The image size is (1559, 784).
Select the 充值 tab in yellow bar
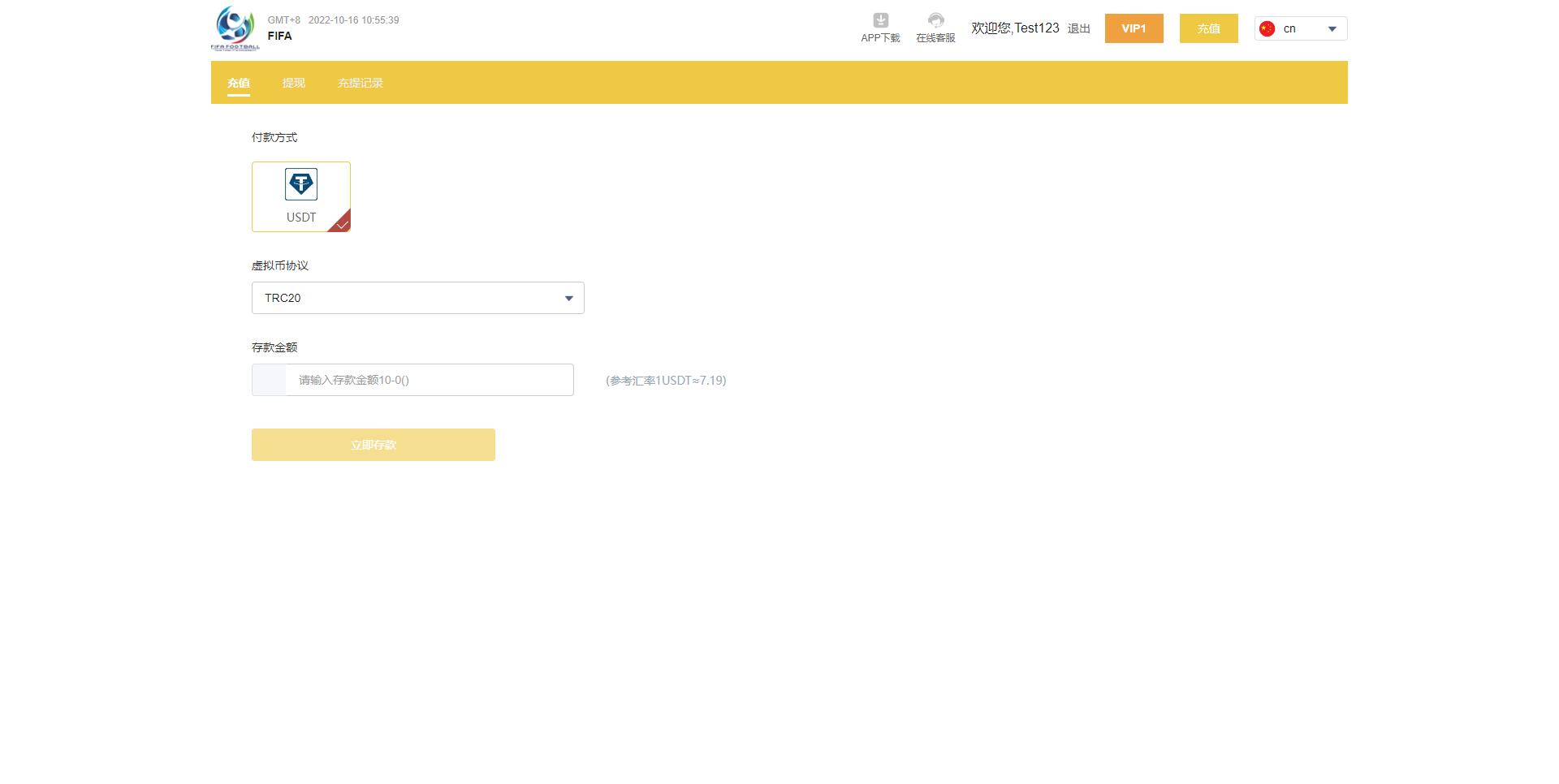click(x=238, y=83)
